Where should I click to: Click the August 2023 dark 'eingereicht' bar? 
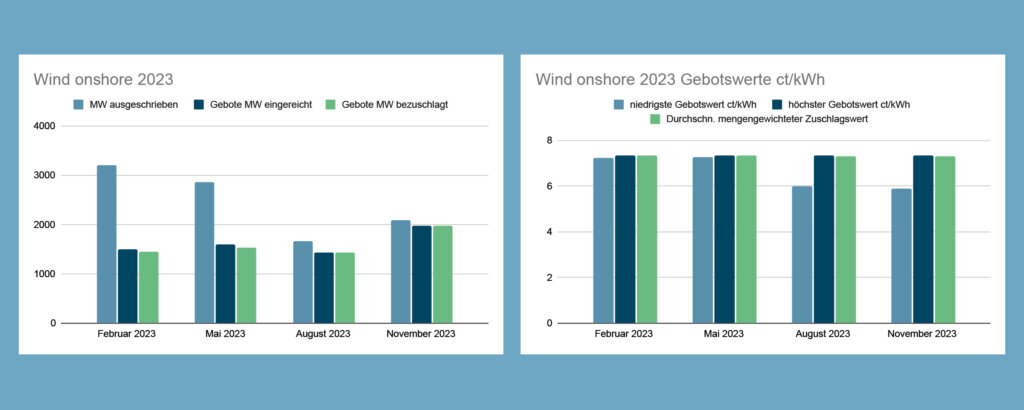323,288
